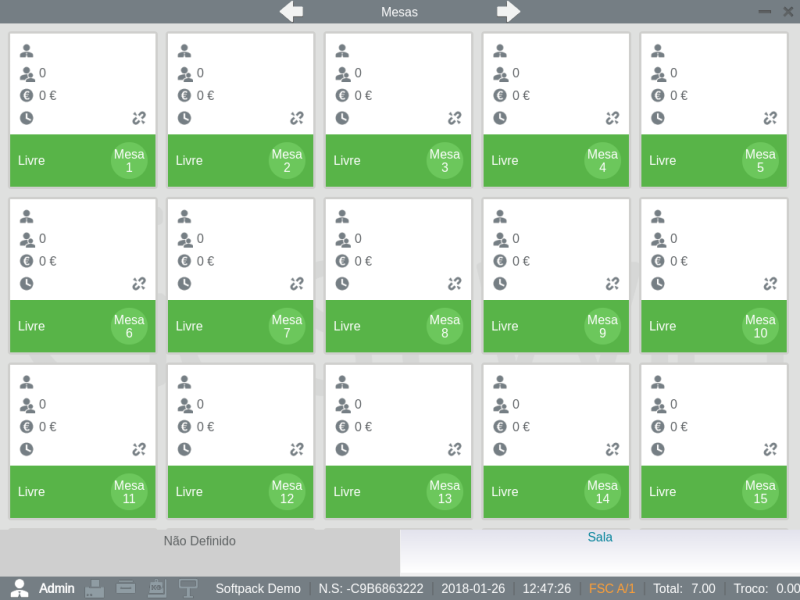Viewport: 800px width, 600px height.
Task: Click the customer display icon in status bar
Action: coord(188,588)
